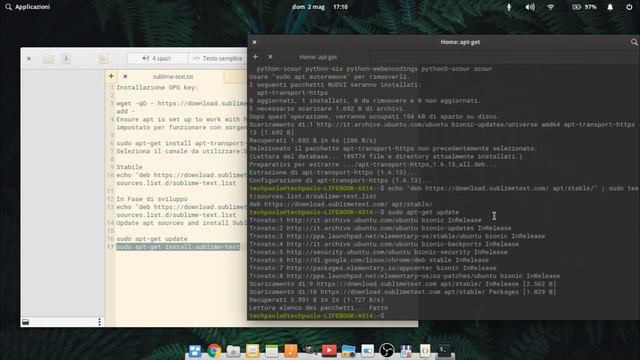Launch Google Chrome from dock
640x360 pixels.
click(x=214, y=351)
